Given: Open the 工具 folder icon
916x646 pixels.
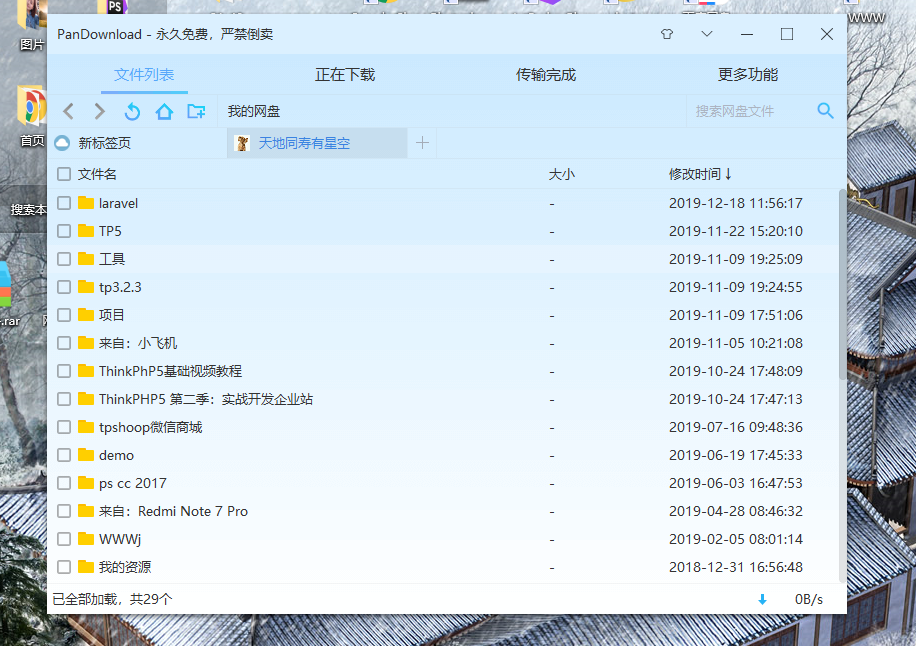Looking at the screenshot, I should (x=86, y=259).
